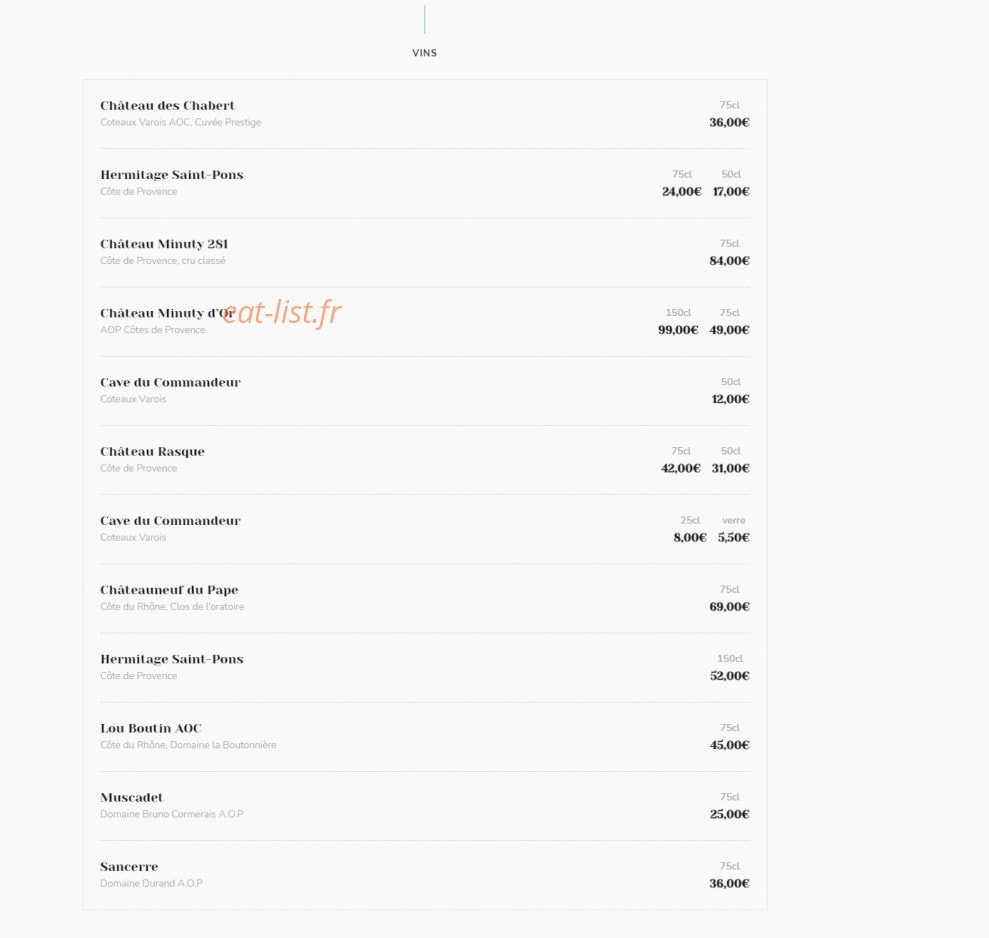Choose the 17,00€ 50cl Hermitage Saint-Pons price

point(731,192)
